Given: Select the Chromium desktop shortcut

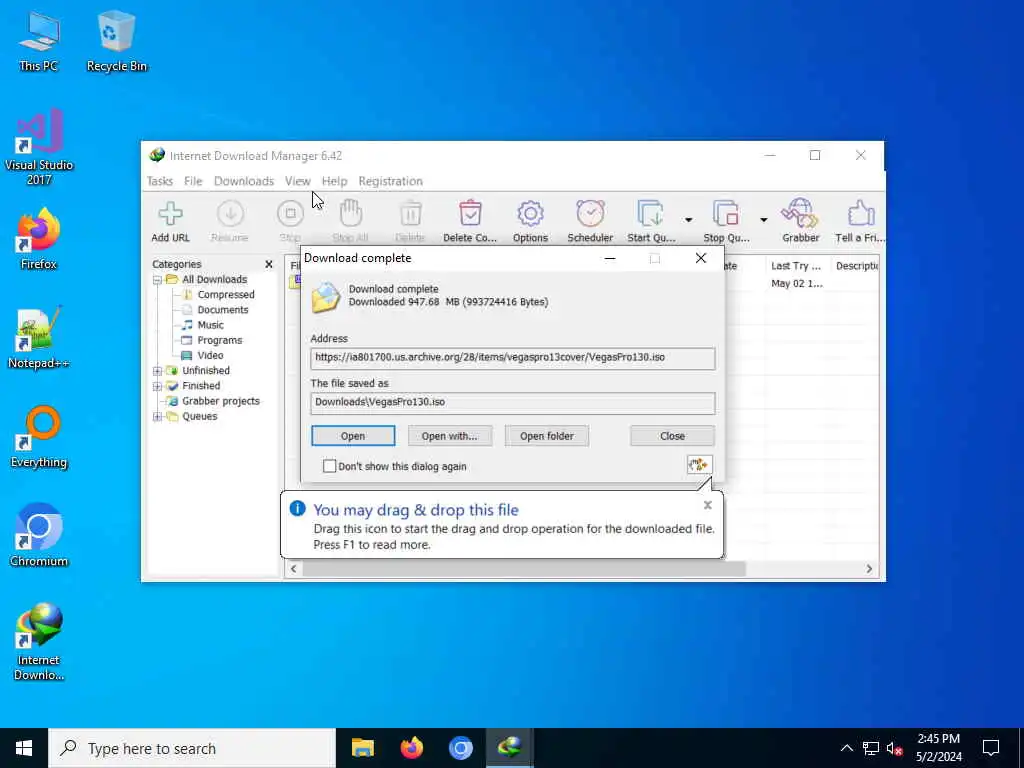Looking at the screenshot, I should [39, 536].
